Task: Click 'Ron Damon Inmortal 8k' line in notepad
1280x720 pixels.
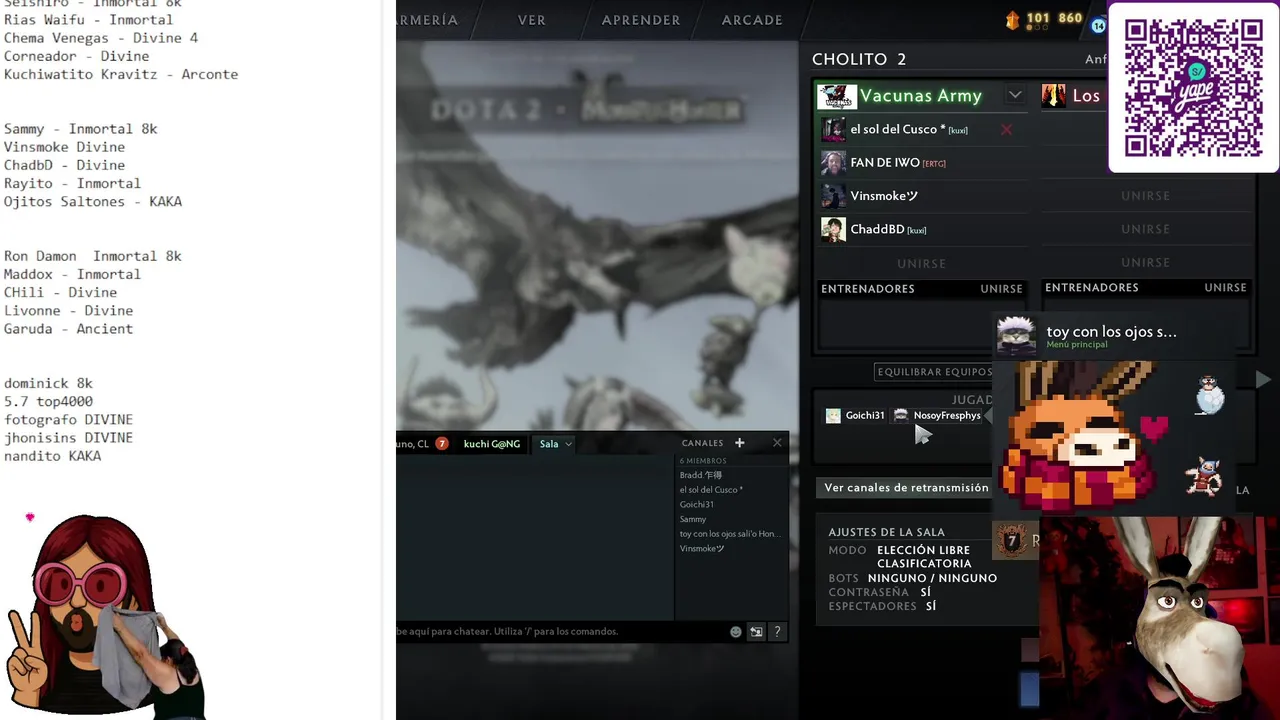Action: pyautogui.click(x=92, y=255)
